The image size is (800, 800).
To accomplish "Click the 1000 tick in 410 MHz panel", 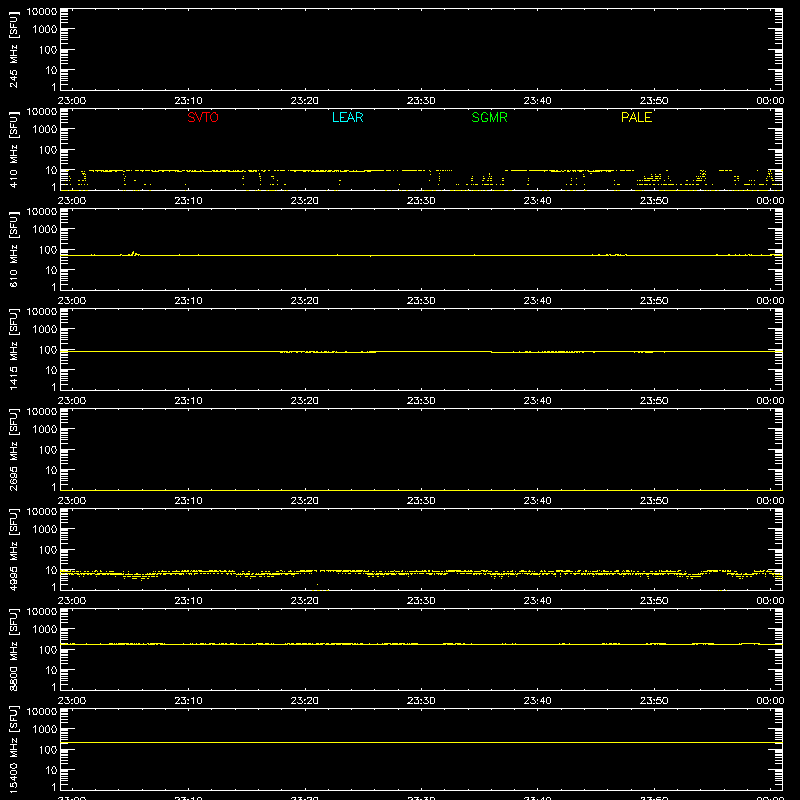I will point(45,130).
